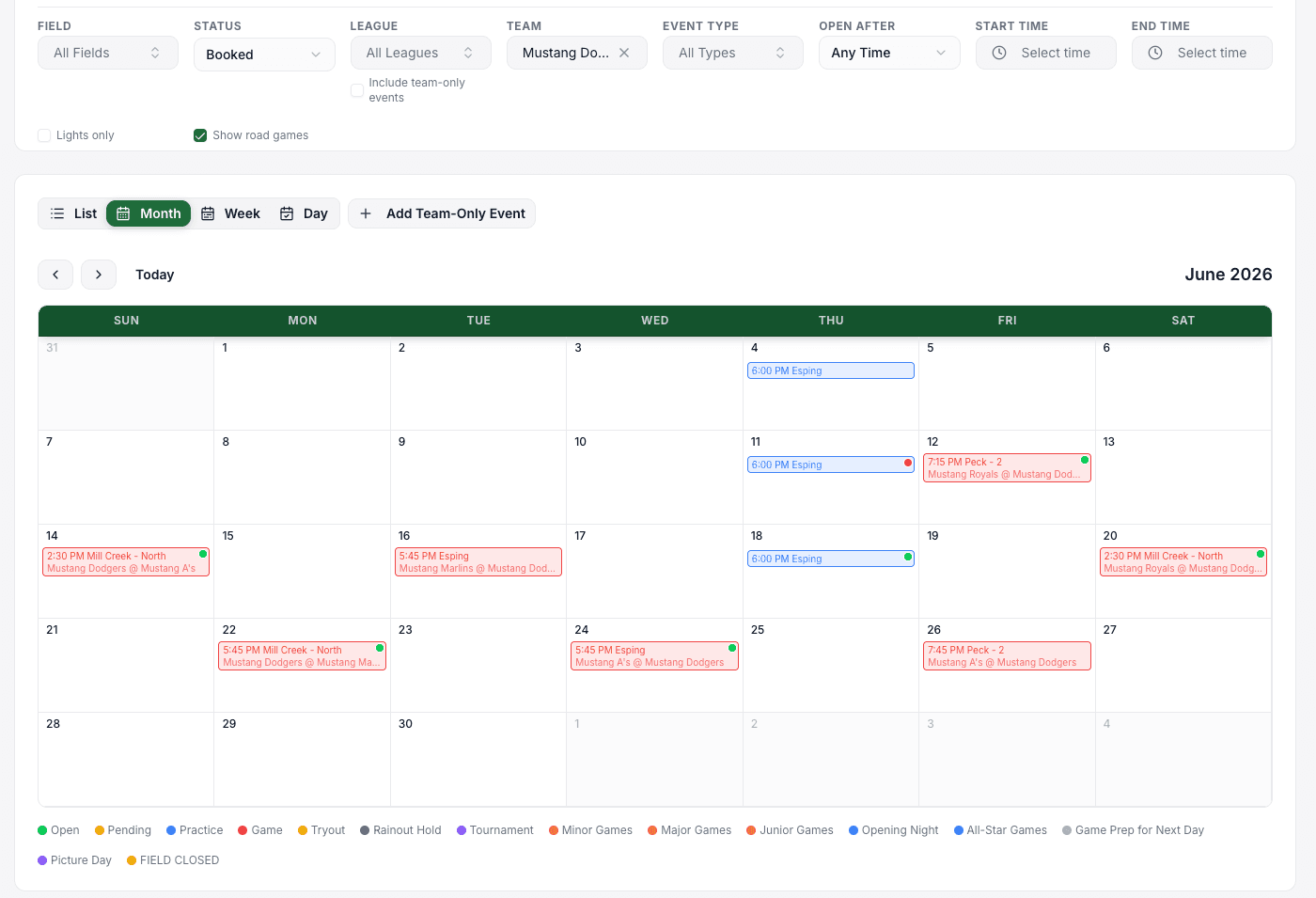Open June 26 7:45 PM Peck - 2 game
1316x898 pixels.
(x=1007, y=655)
